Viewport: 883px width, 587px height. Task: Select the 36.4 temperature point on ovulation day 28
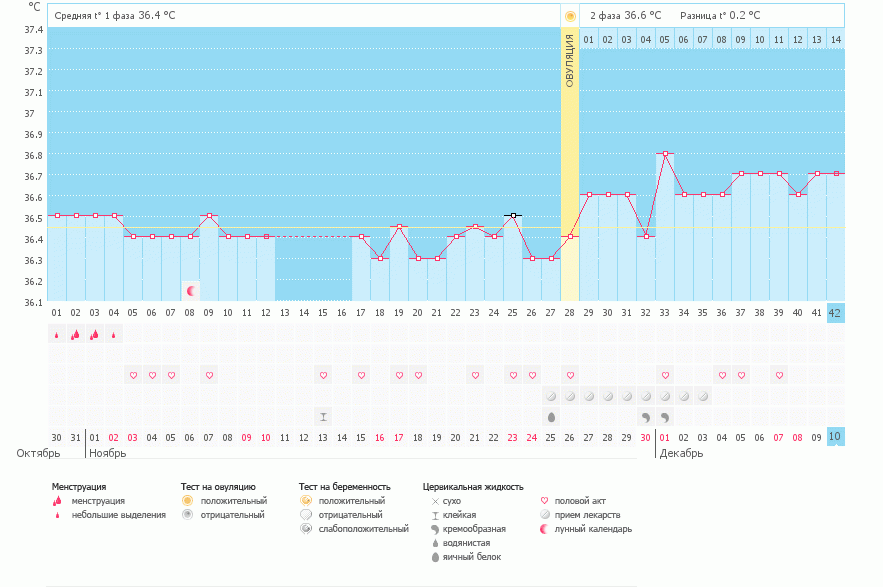click(x=570, y=237)
